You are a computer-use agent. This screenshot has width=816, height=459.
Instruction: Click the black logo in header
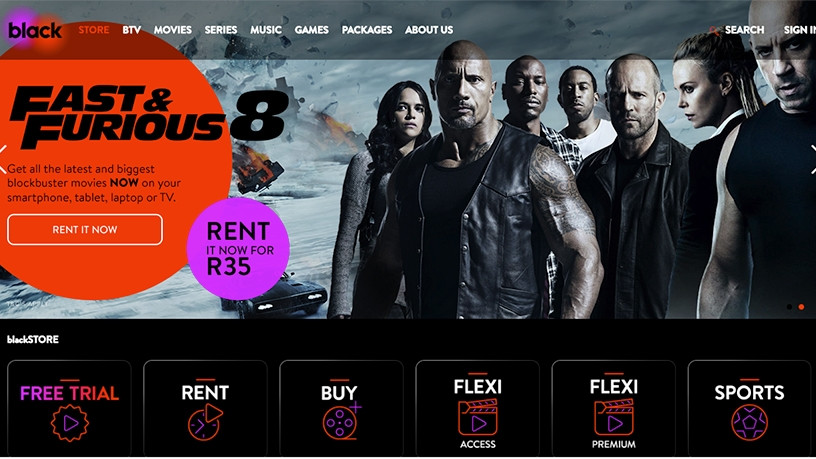coord(35,30)
